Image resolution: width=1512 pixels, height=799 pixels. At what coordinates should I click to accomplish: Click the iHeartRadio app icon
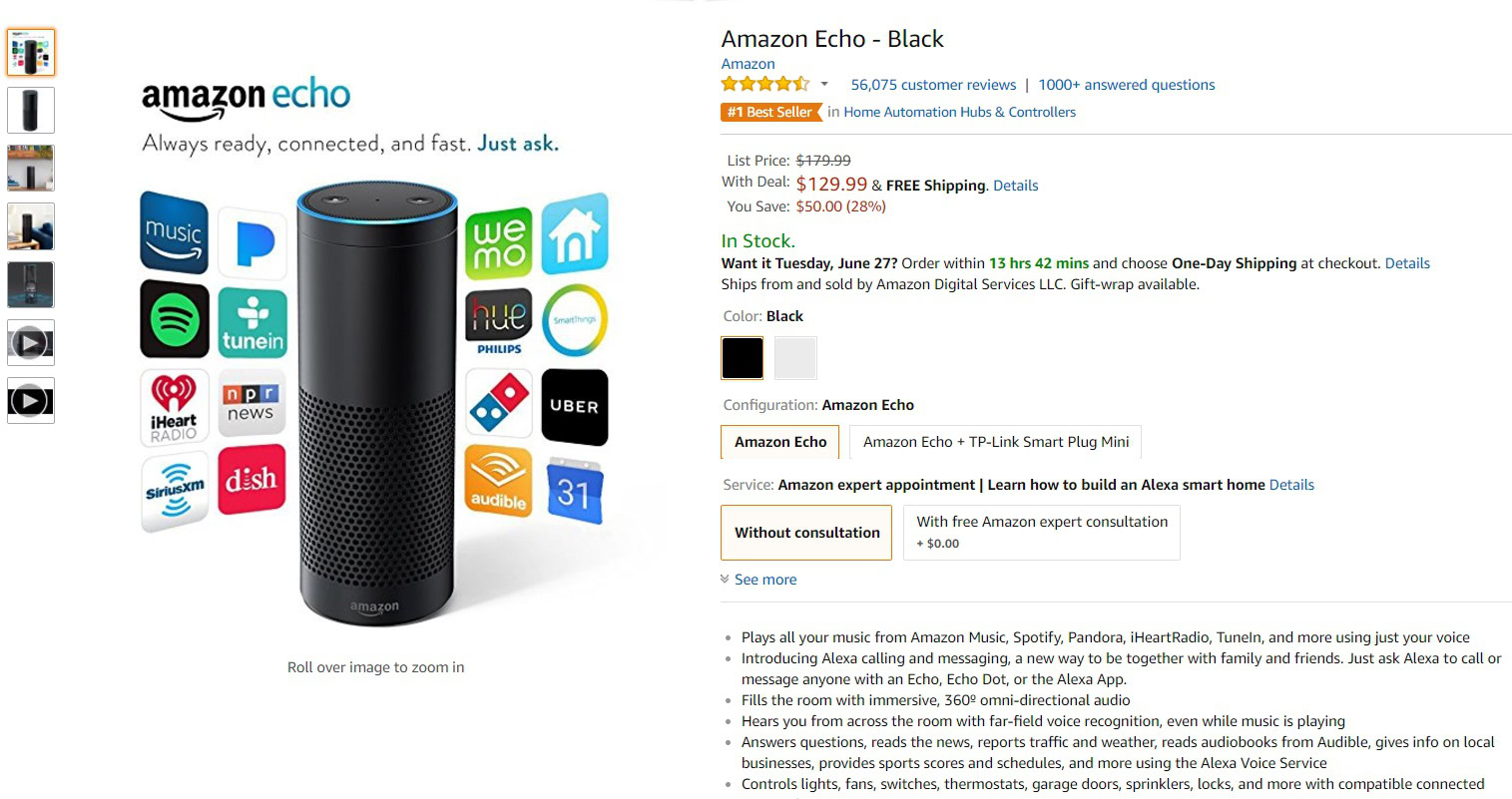coord(174,407)
